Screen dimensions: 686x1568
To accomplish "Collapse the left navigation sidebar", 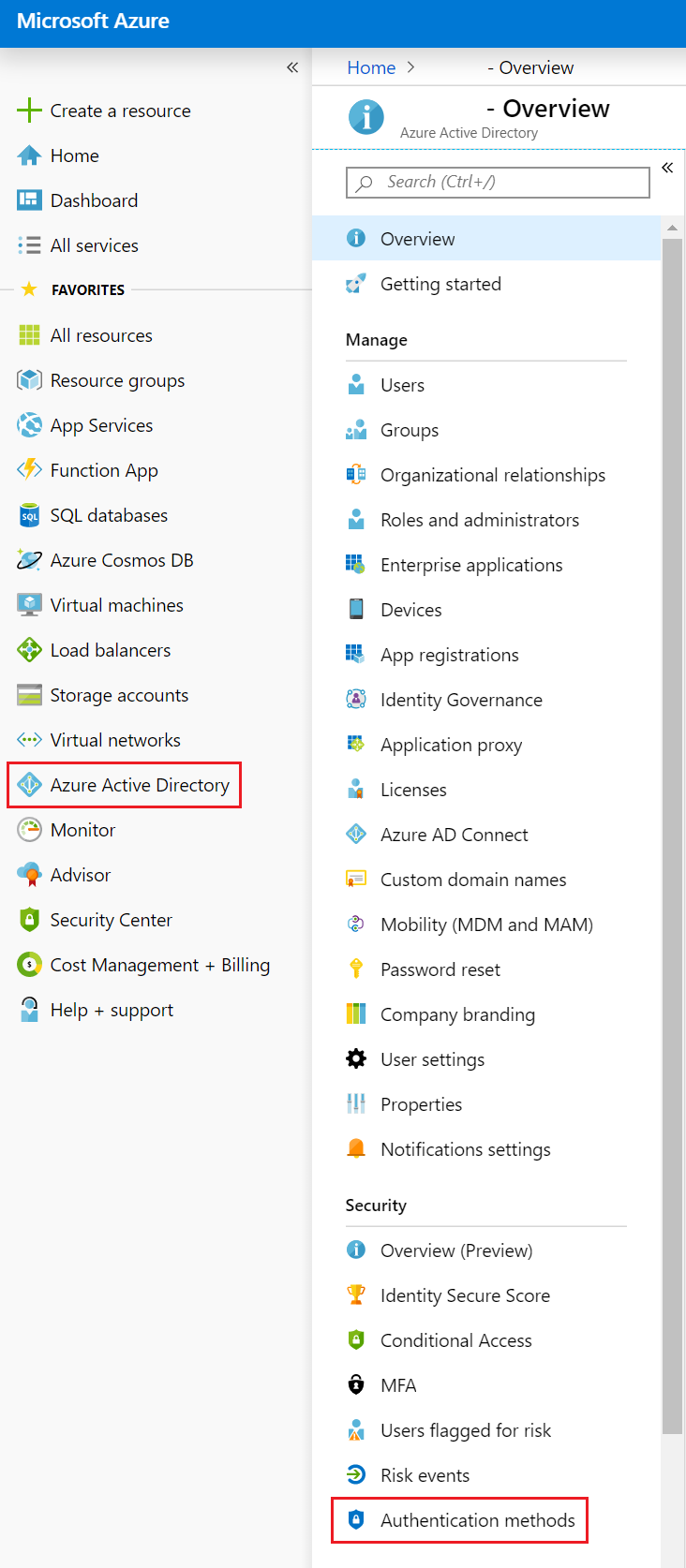I will pyautogui.click(x=292, y=67).
